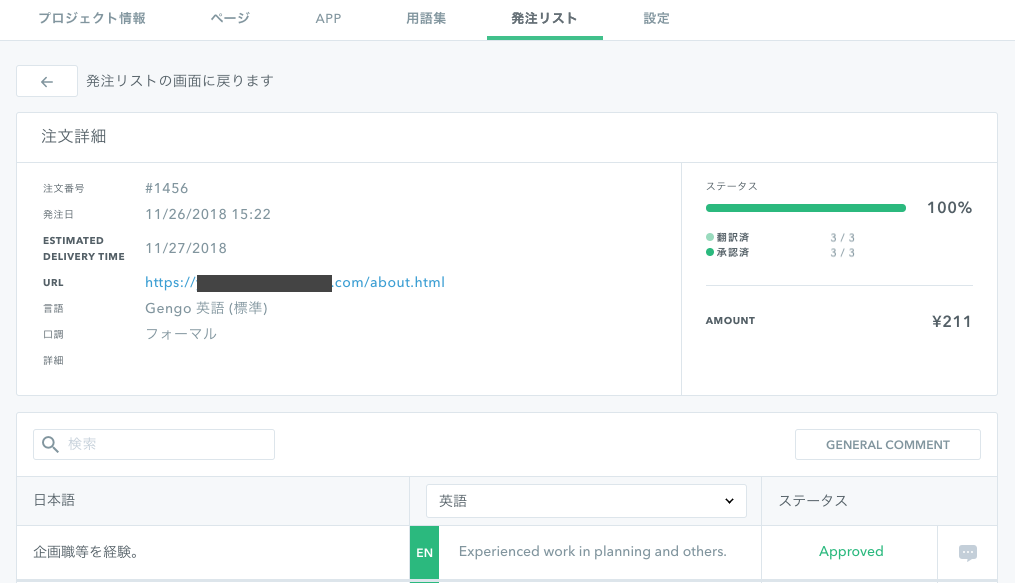This screenshot has height=583, width=1015.
Task: Click the 日本語 column header
Action: [x=54, y=500]
